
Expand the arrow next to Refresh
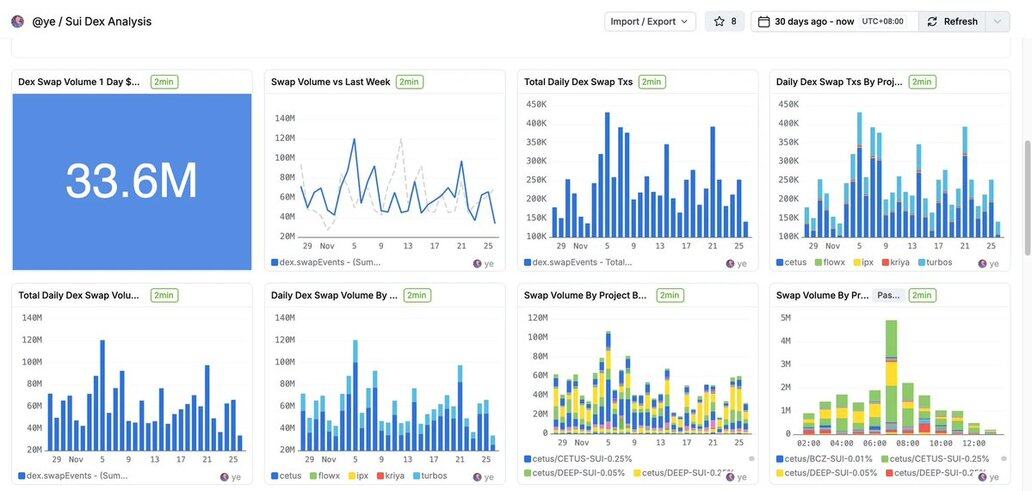997,21
